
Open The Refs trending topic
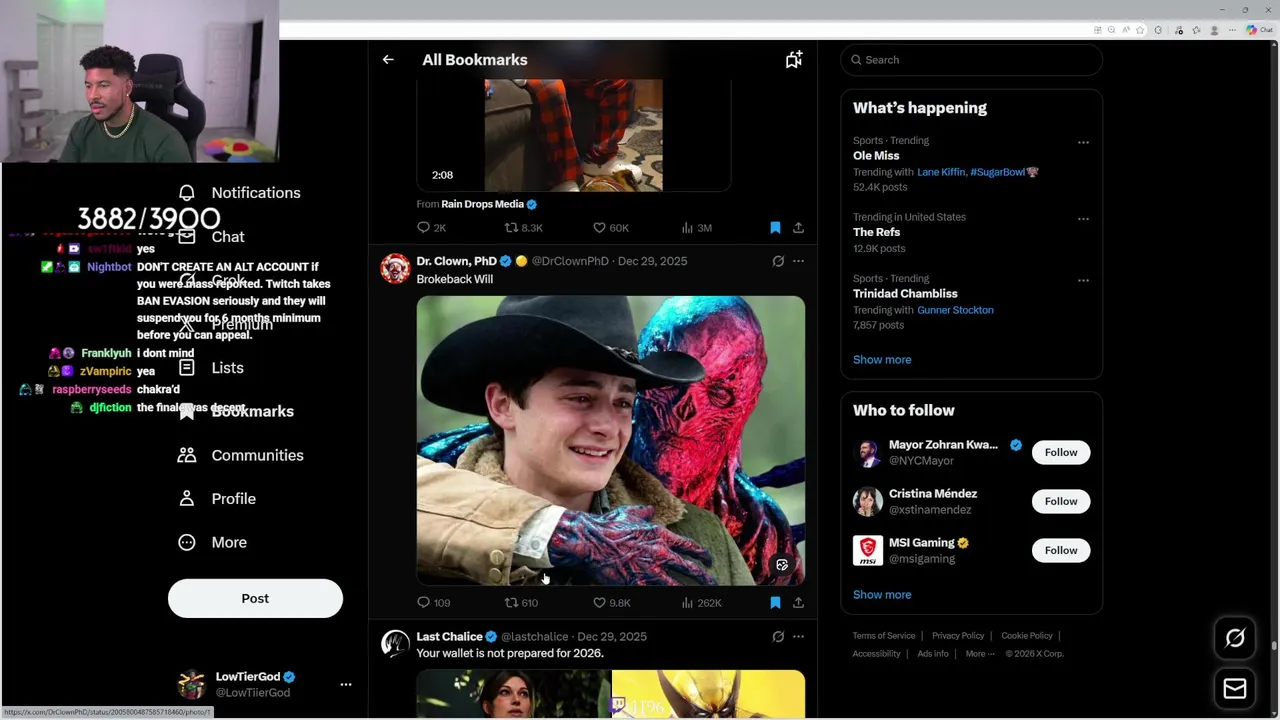coord(877,232)
